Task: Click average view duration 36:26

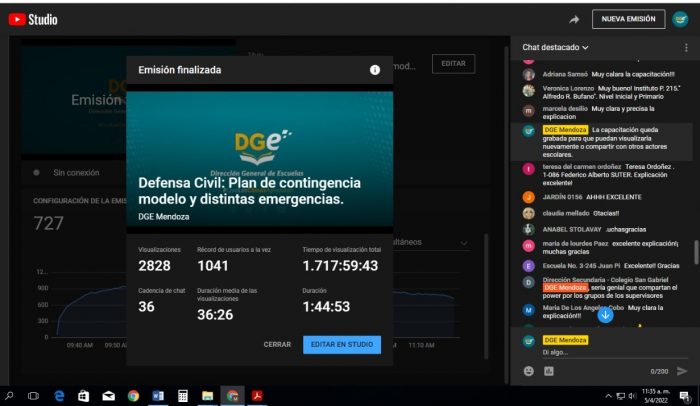Action: click(x=215, y=314)
